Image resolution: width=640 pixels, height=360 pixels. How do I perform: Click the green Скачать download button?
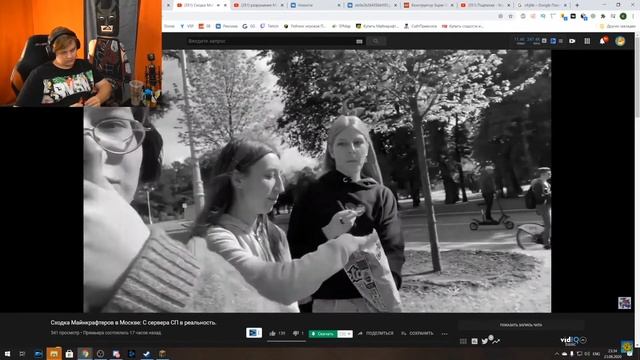(323, 334)
